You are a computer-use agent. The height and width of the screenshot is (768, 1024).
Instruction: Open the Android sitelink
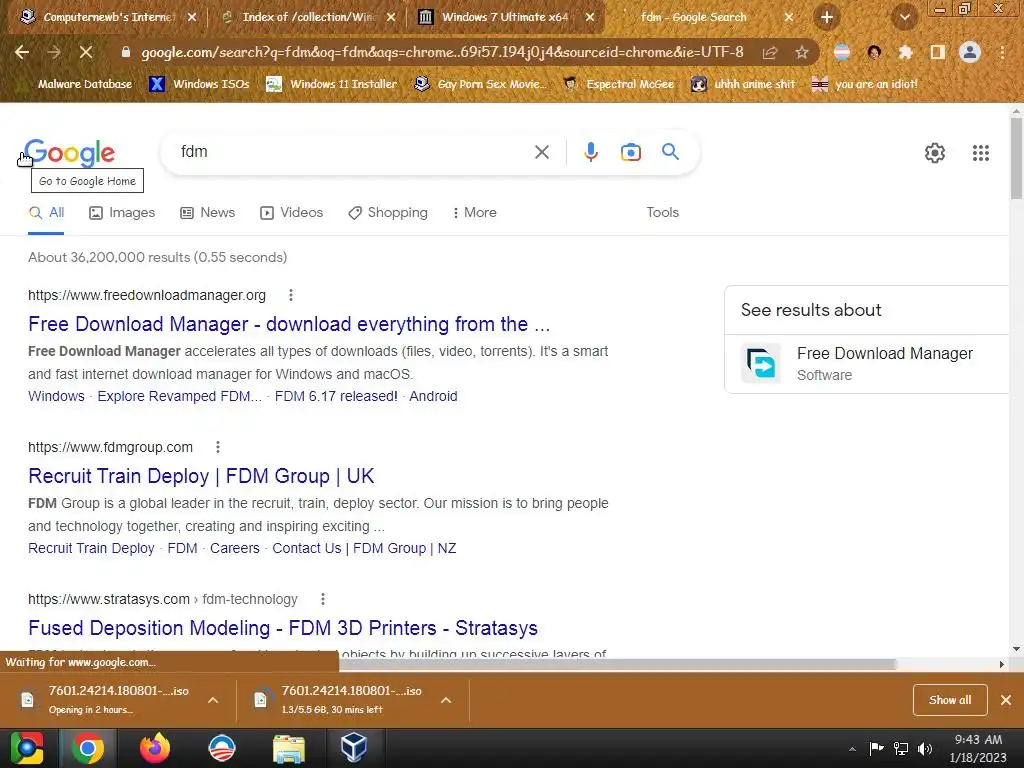[x=433, y=396]
